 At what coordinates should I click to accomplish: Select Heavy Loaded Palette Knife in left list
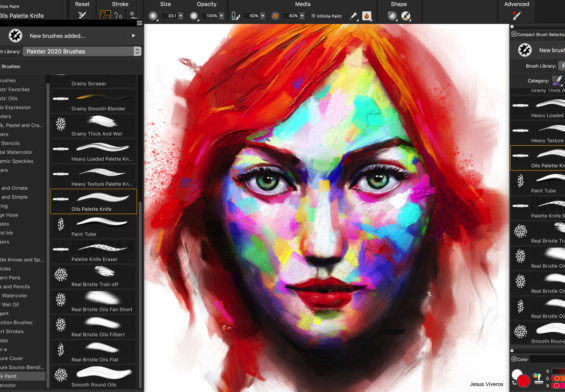(93, 151)
